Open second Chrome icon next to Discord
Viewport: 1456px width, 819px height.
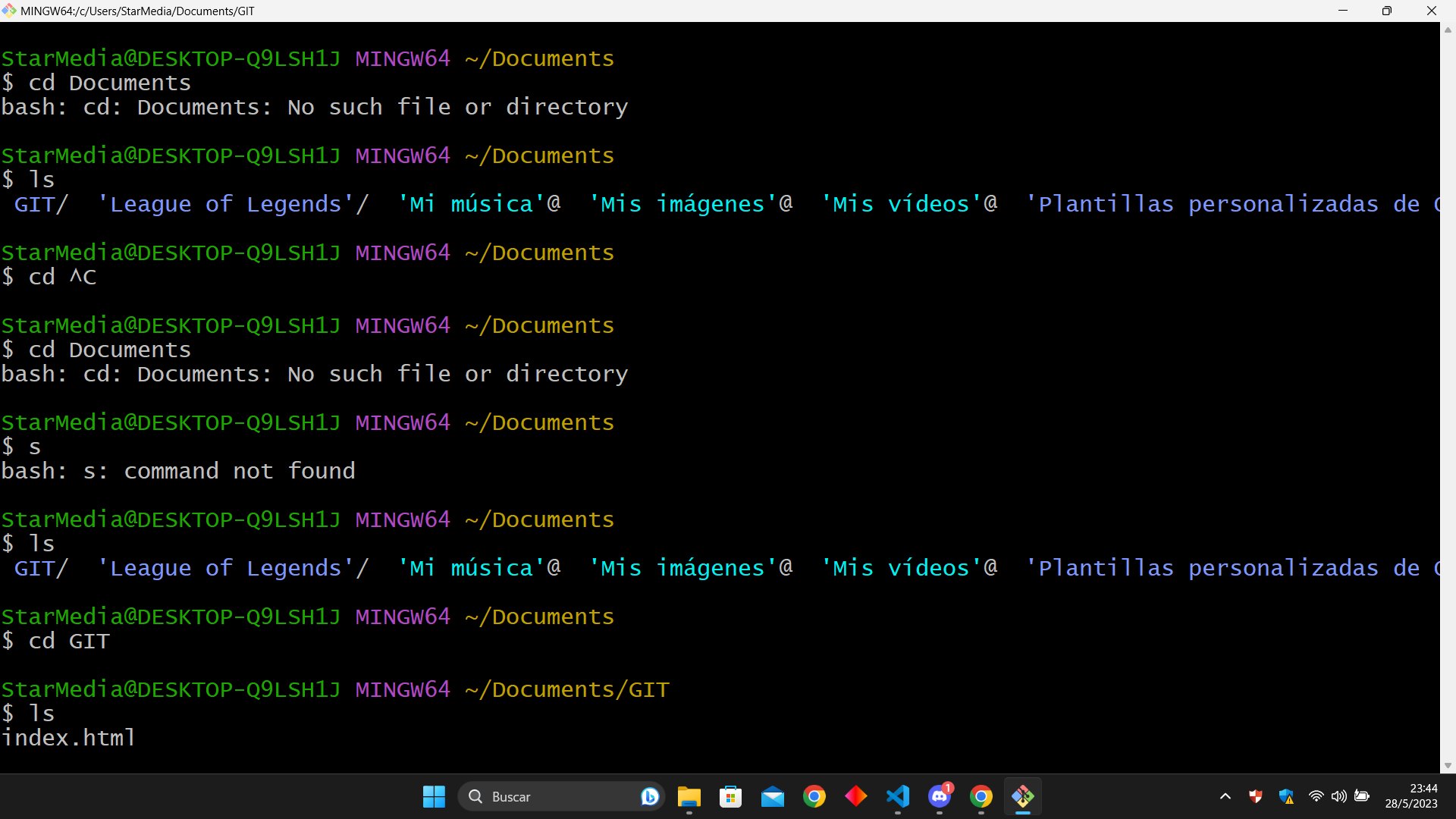coord(981,796)
